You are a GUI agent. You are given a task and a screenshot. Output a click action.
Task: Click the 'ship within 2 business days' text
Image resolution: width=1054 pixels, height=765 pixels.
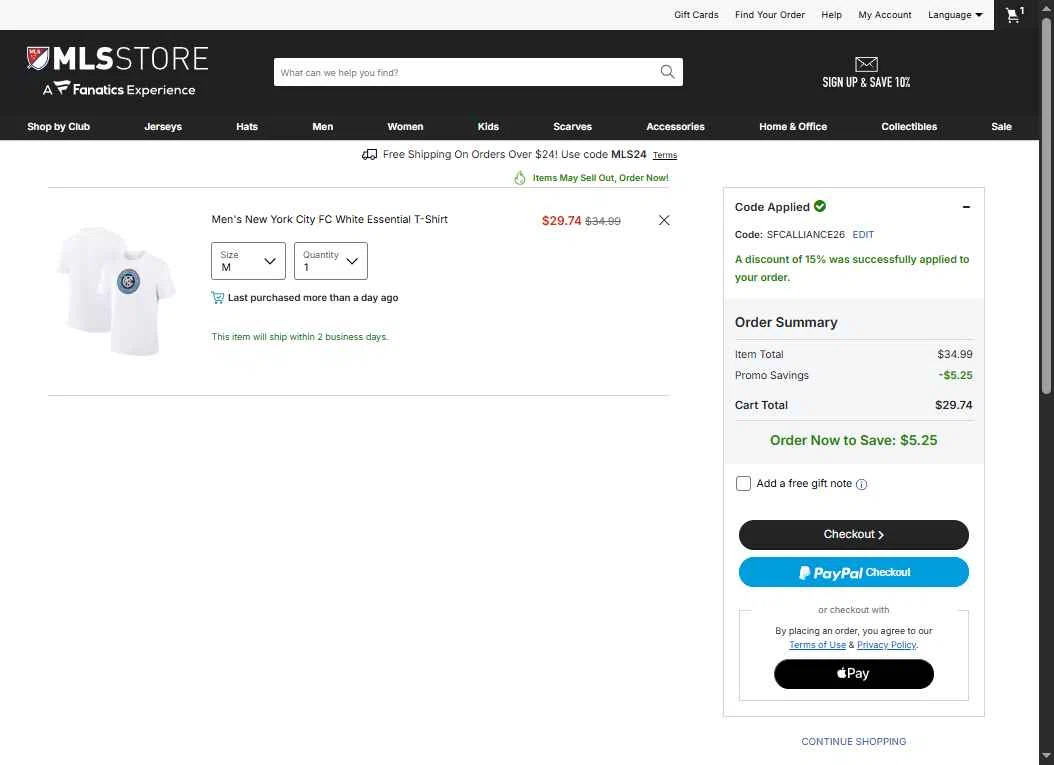pos(300,337)
